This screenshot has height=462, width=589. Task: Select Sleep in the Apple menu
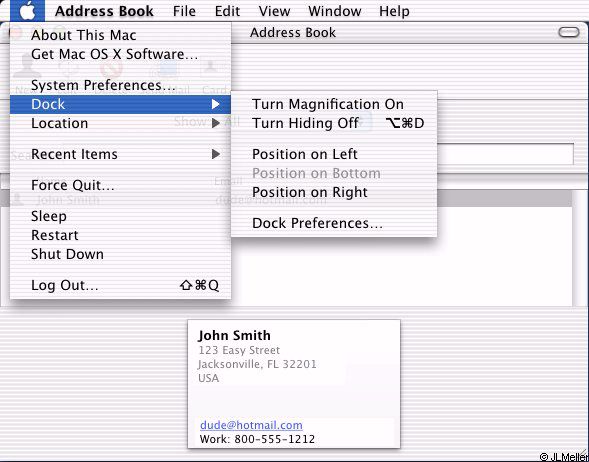[x=120, y=216]
